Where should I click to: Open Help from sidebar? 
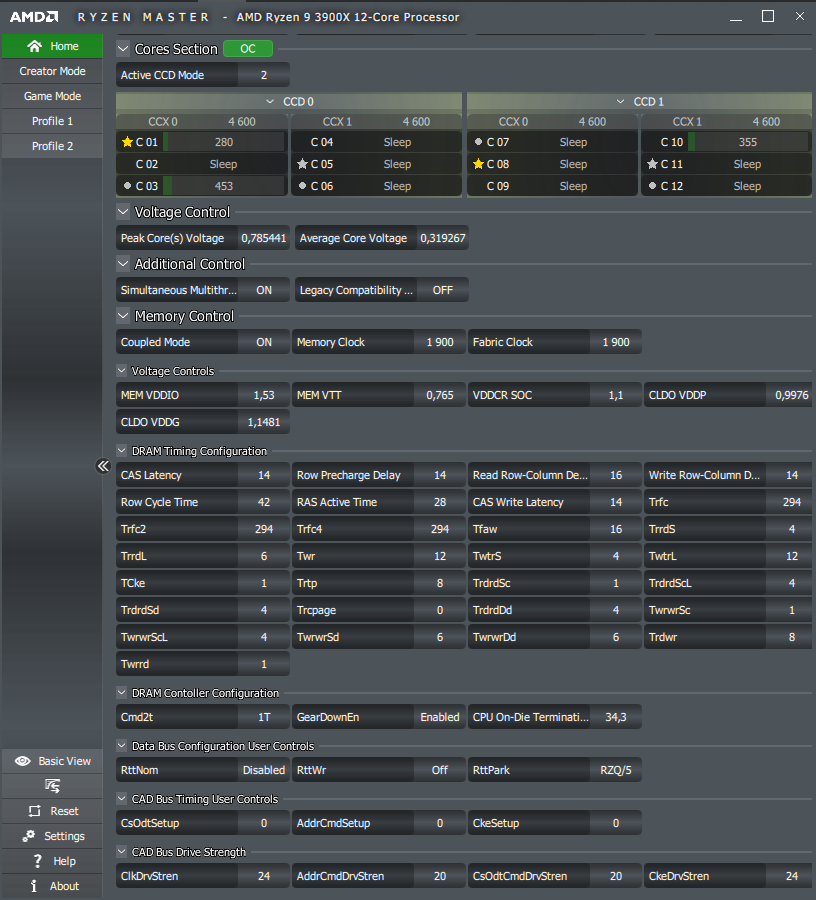pyautogui.click(x=52, y=861)
